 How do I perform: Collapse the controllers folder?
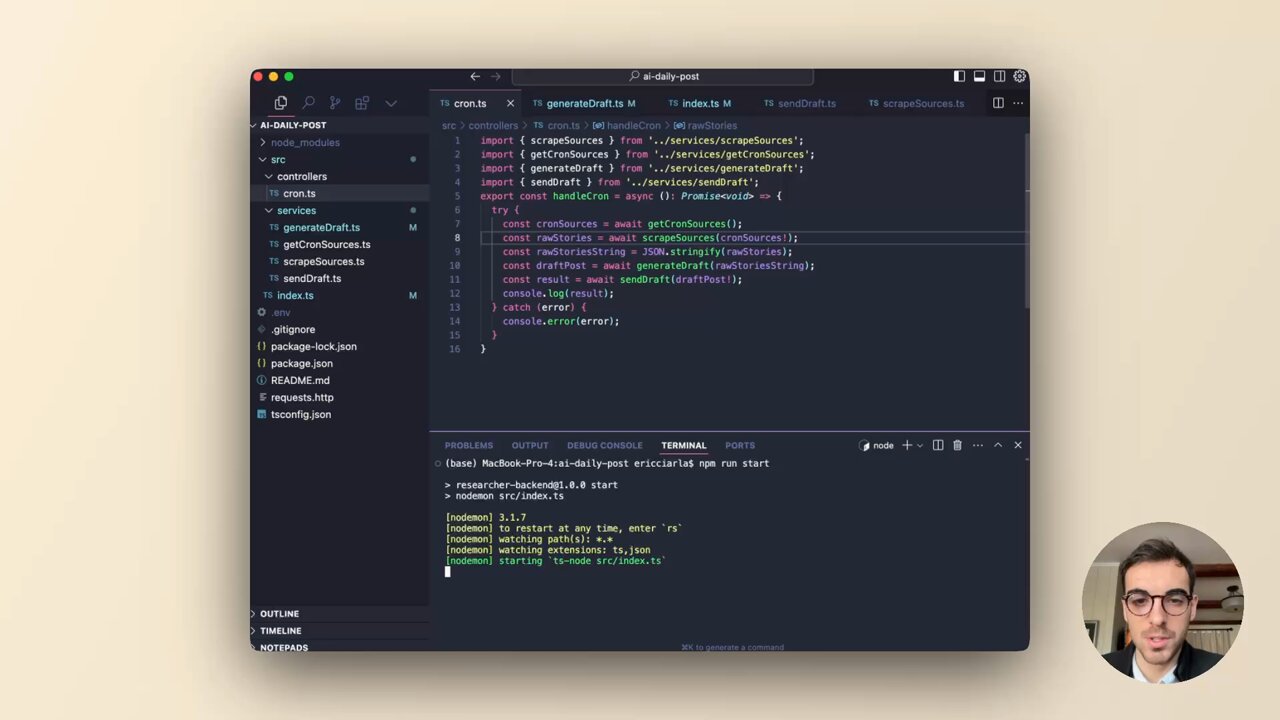(301, 176)
